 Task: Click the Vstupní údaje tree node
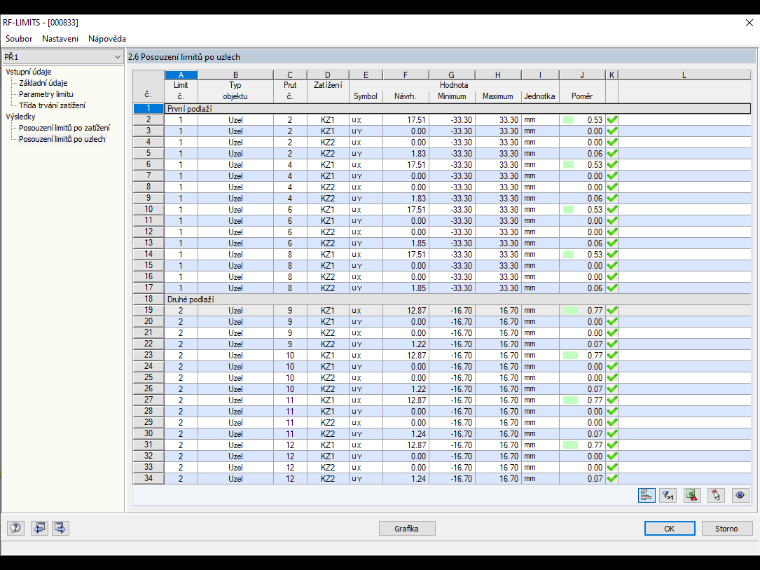coord(28,72)
